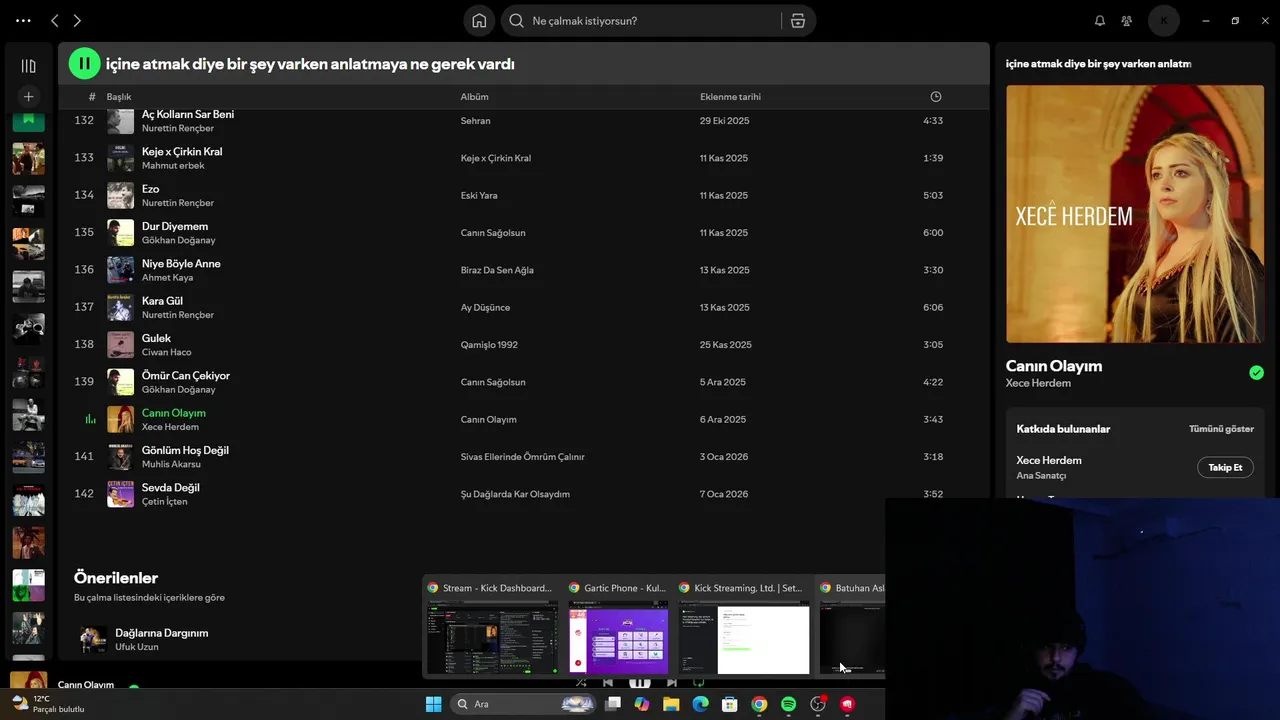Viewport: 1280px width, 720px height.
Task: Create a playlist with the plus icon
Action: coord(28,97)
